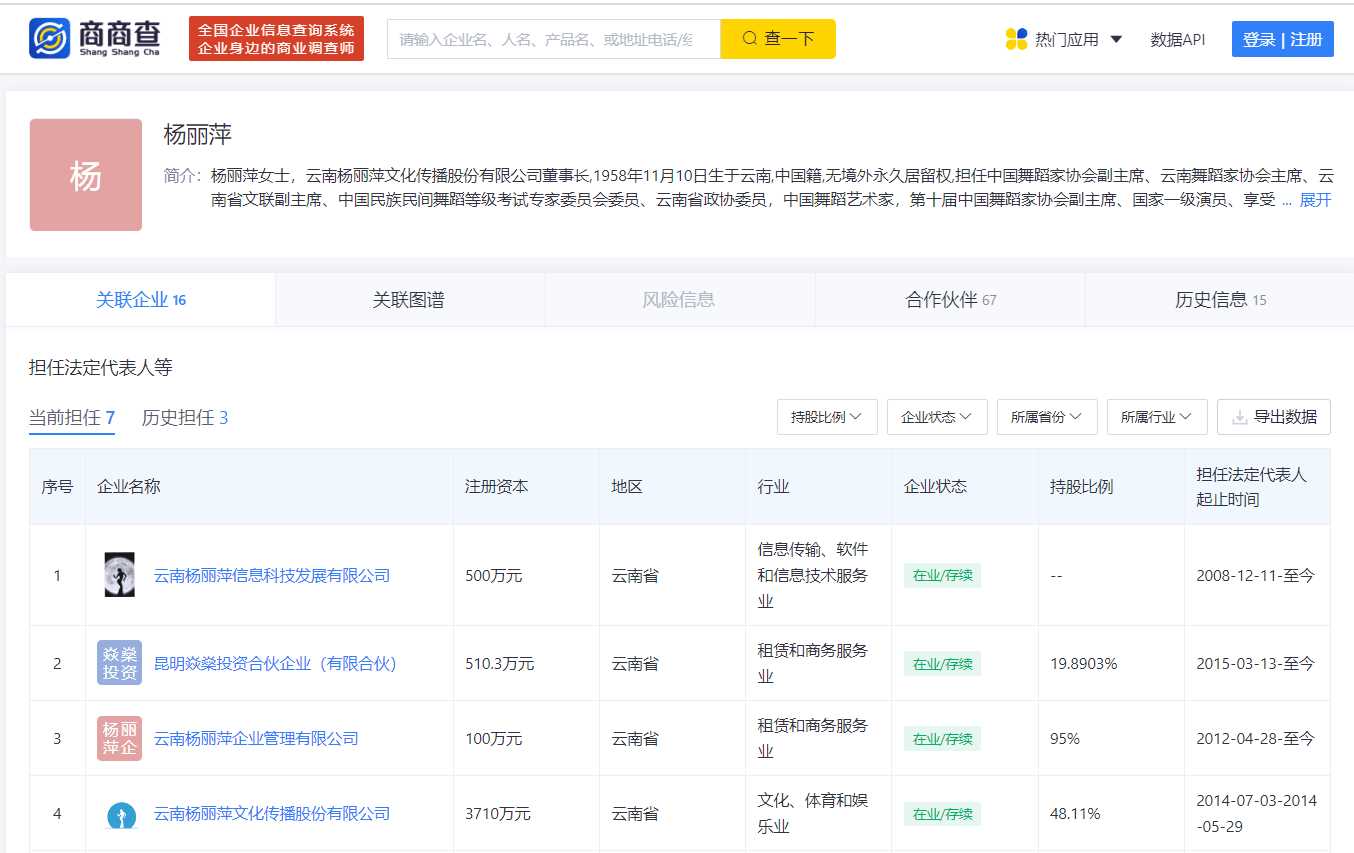Select the 历史担任 3 sub-tab
The width and height of the screenshot is (1354, 853).
point(185,418)
